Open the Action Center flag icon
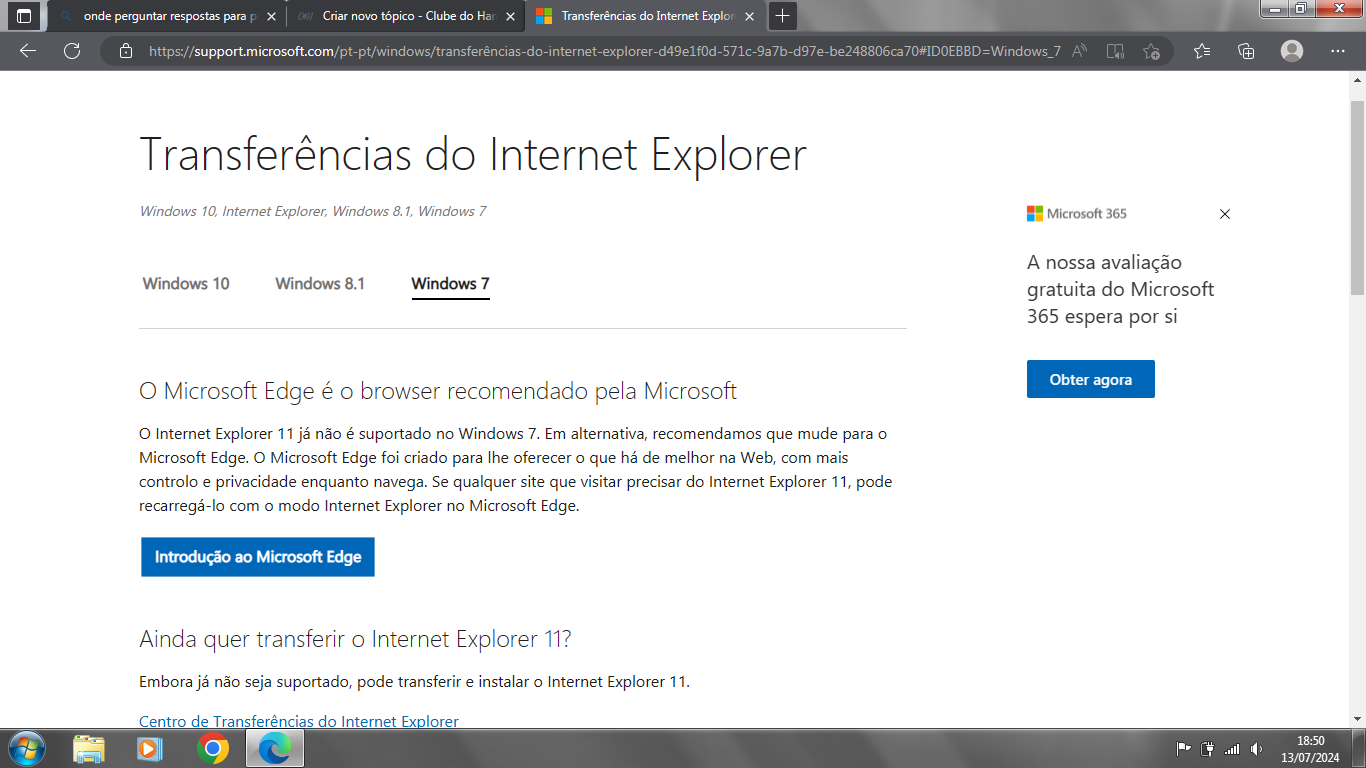The width and height of the screenshot is (1366, 768). [1183, 749]
